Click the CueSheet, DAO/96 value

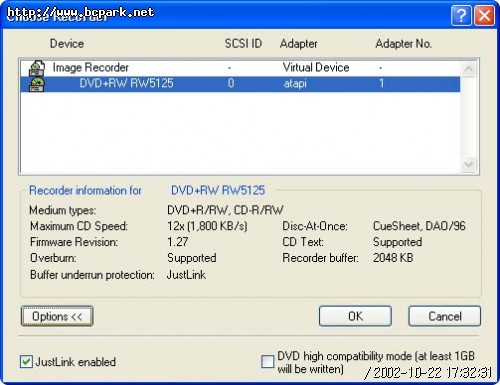(419, 226)
